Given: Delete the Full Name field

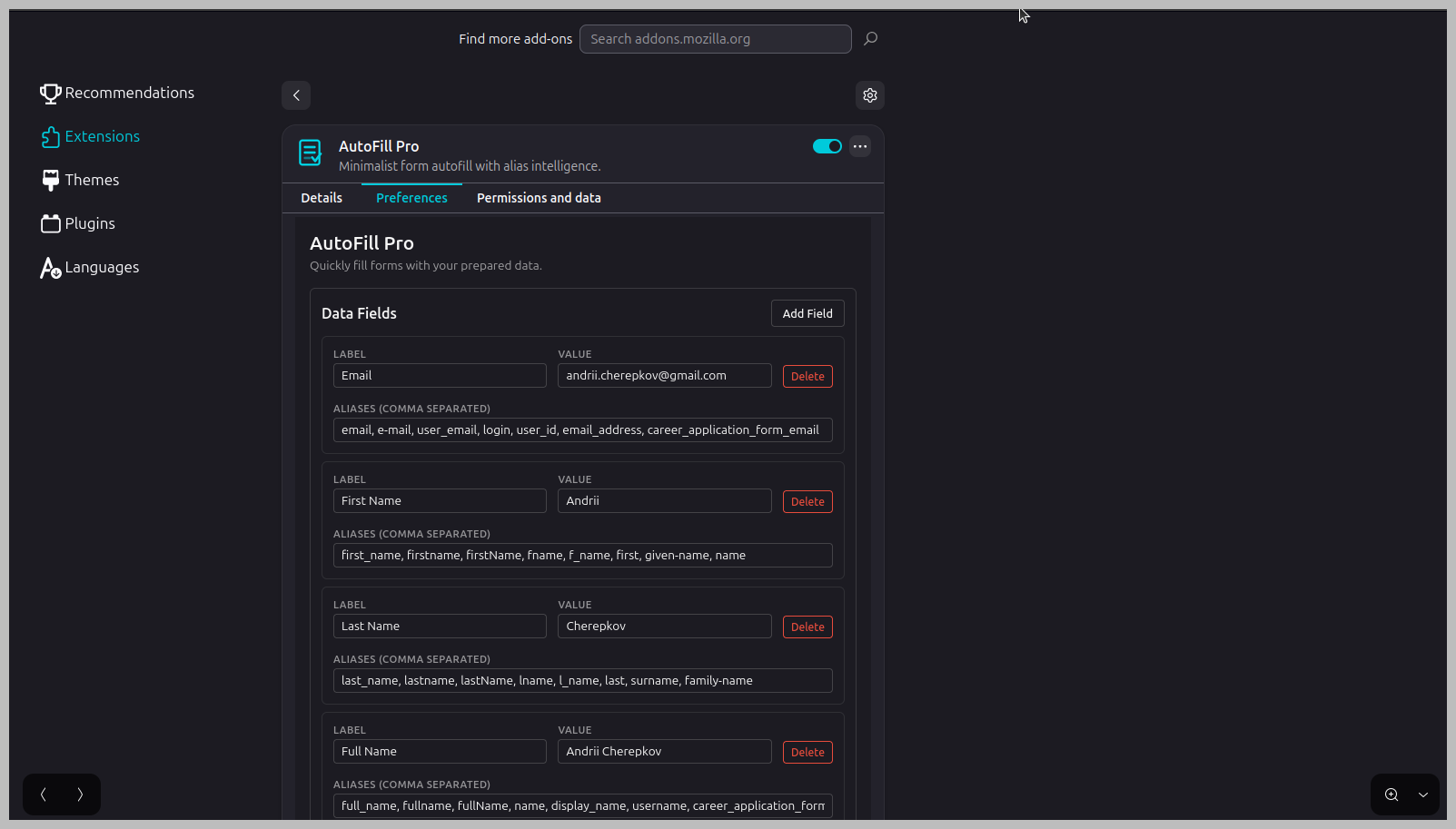Looking at the screenshot, I should pos(807,752).
